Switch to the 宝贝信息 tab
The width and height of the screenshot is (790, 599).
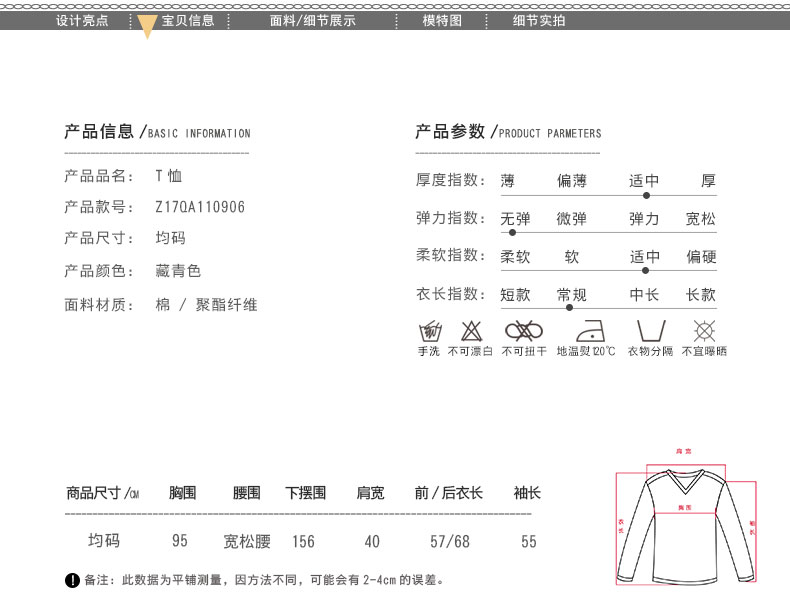188,20
